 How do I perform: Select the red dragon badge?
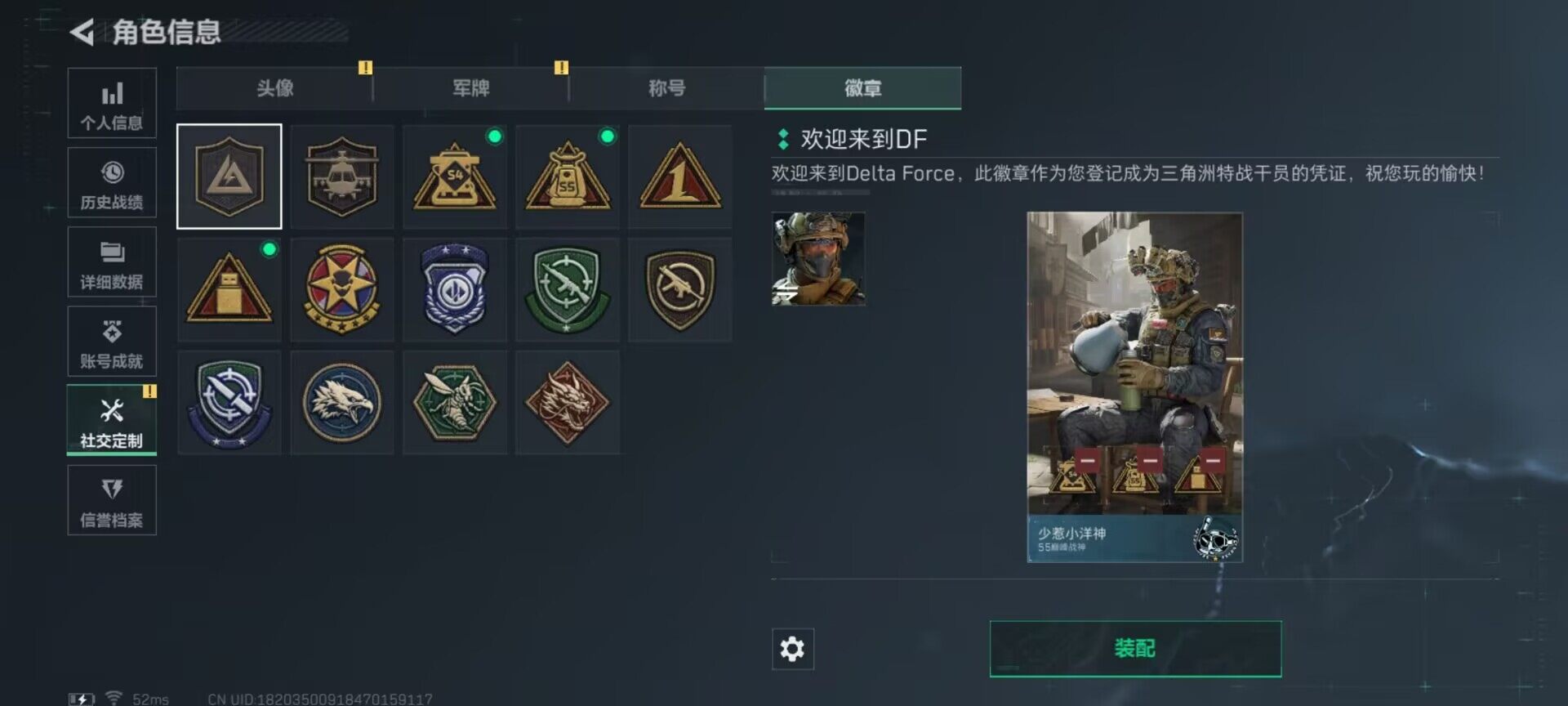tap(568, 403)
